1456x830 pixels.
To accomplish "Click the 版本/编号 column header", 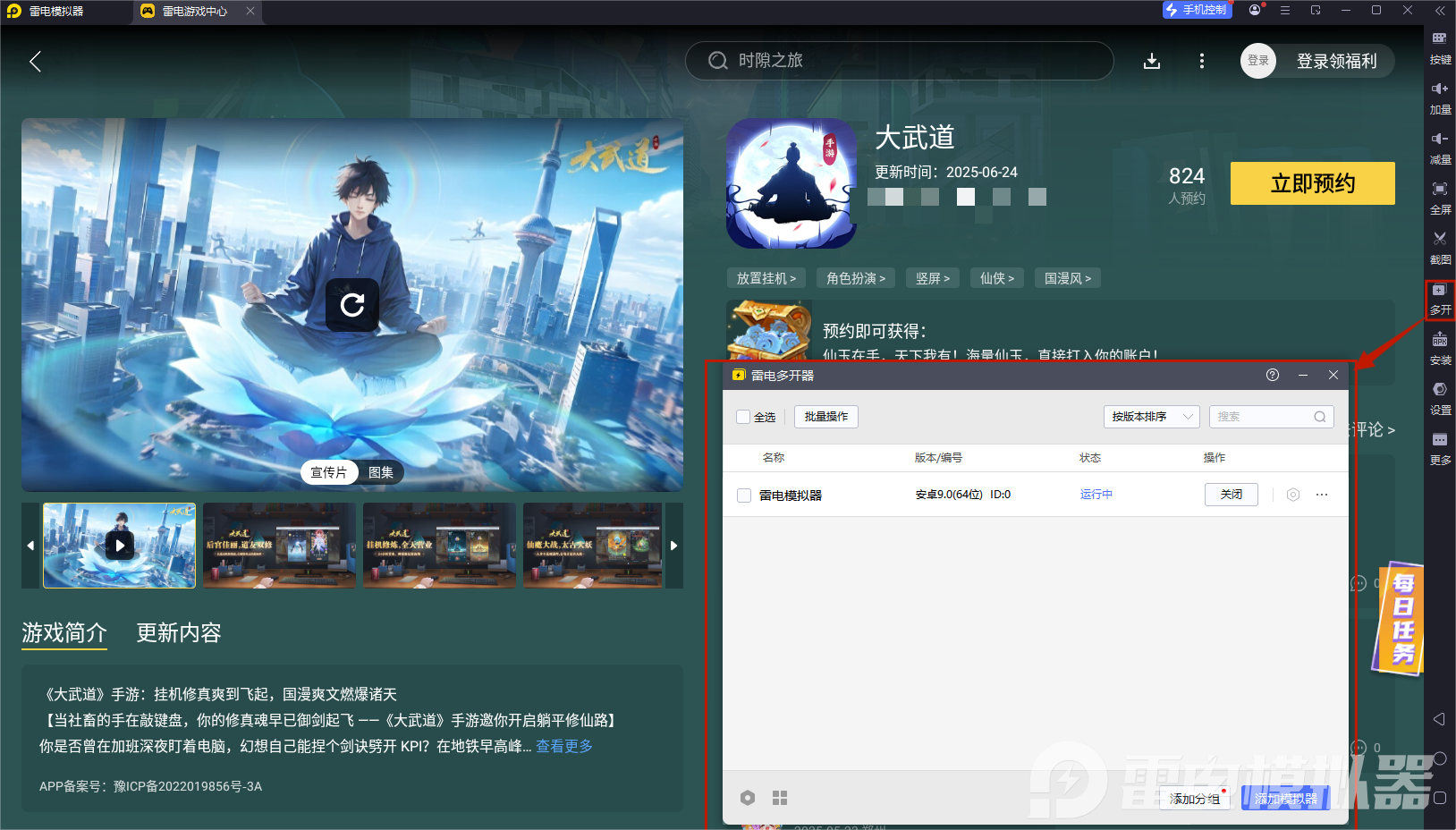I will coord(938,458).
